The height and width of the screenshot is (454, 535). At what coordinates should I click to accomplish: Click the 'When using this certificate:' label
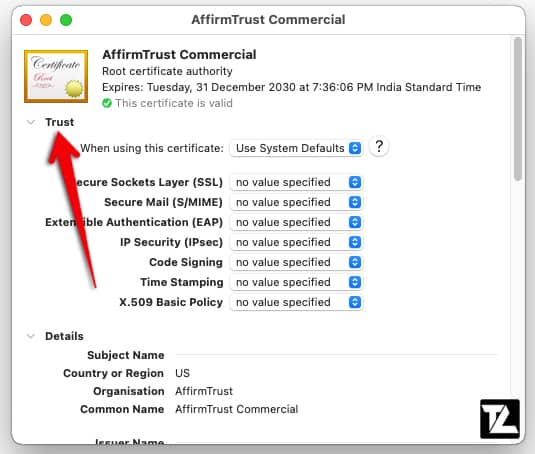click(x=152, y=148)
